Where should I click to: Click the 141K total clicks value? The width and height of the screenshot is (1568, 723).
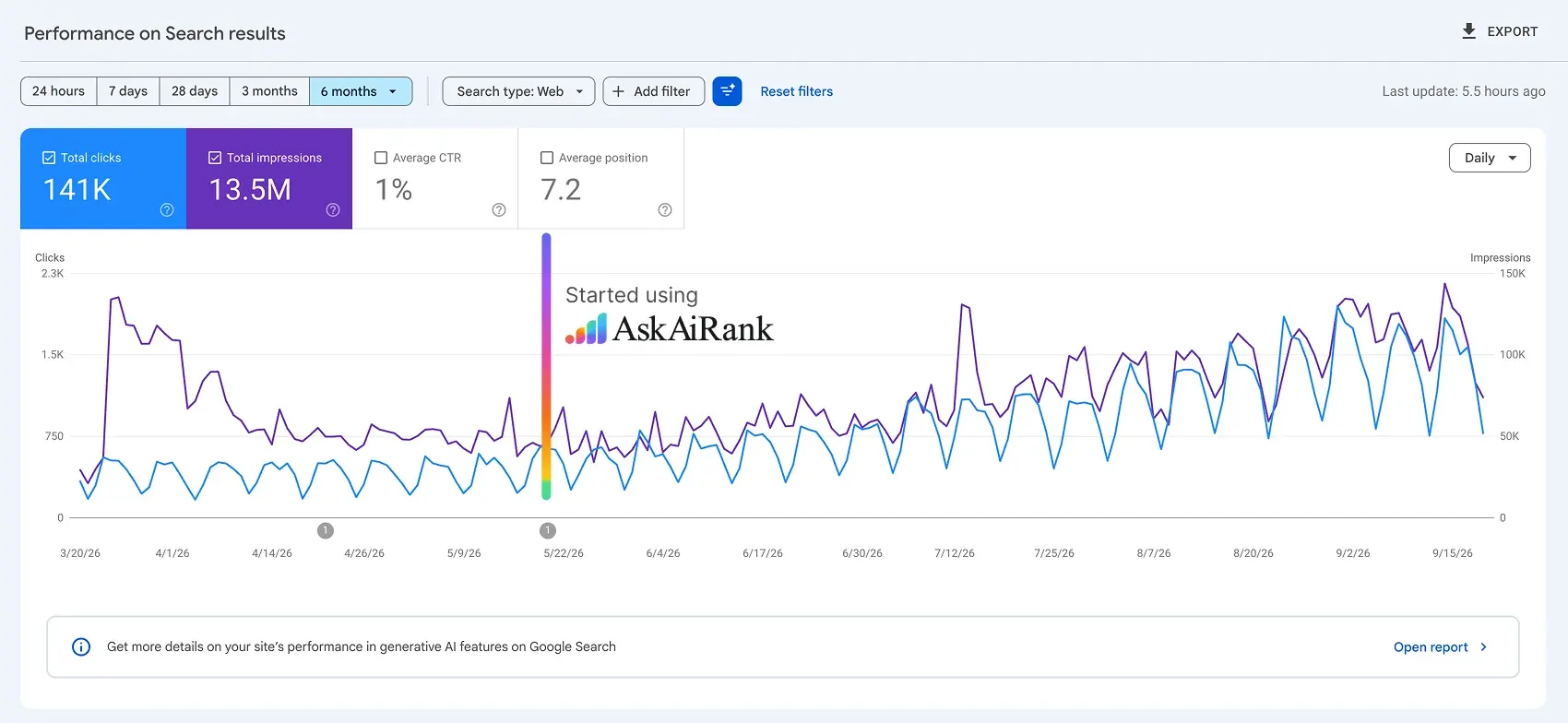[77, 190]
